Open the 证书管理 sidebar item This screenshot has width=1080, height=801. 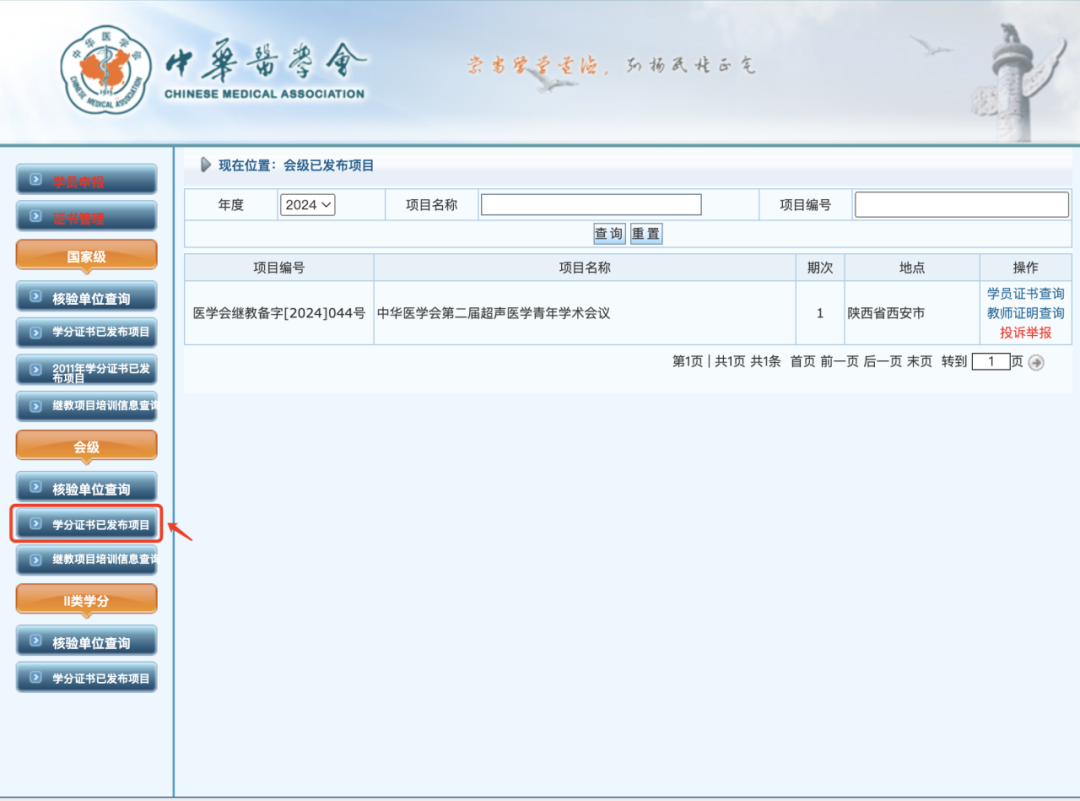click(86, 217)
